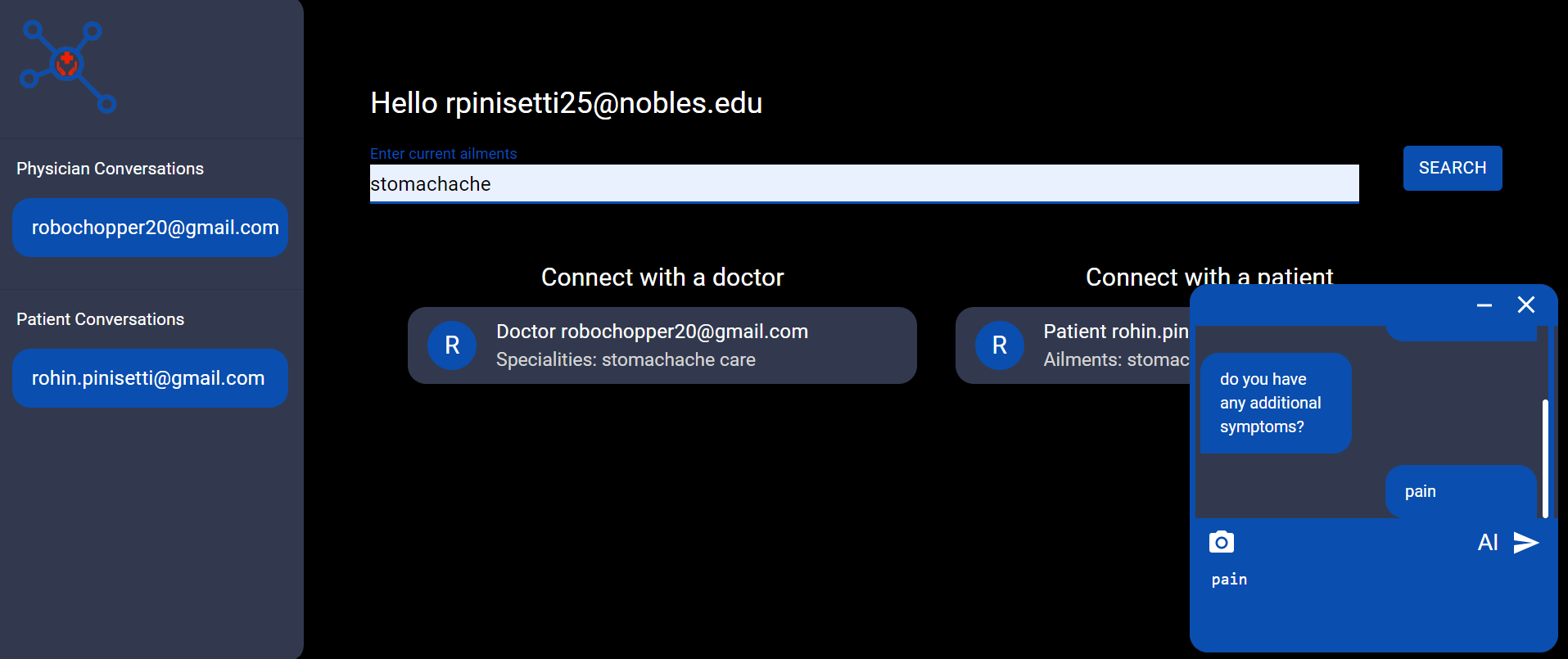The height and width of the screenshot is (659, 1568).
Task: Click the AI assist button in chat
Action: [1487, 542]
